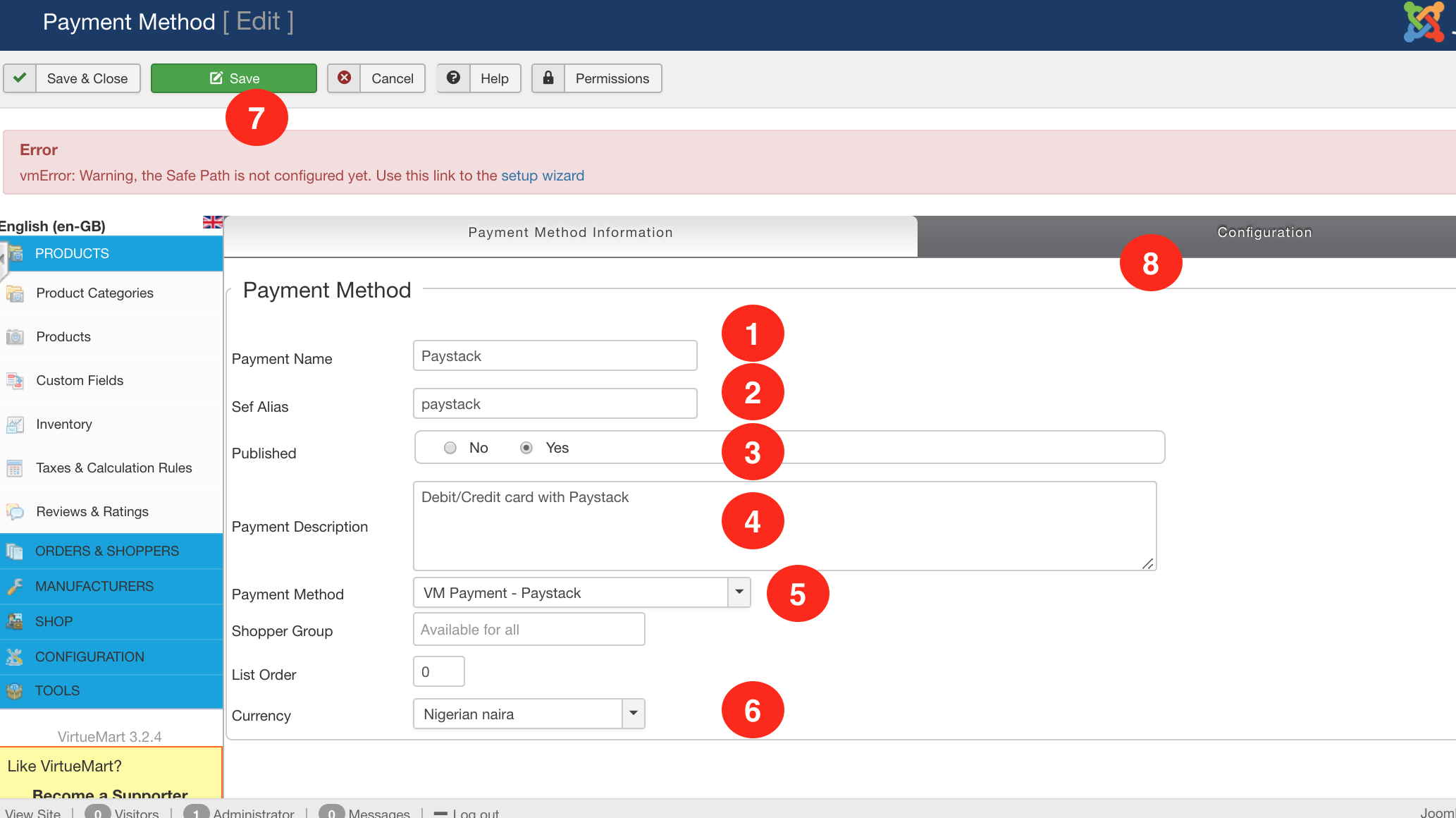The image size is (1456, 818).
Task: Open the Shopper Group selector
Action: pos(529,629)
